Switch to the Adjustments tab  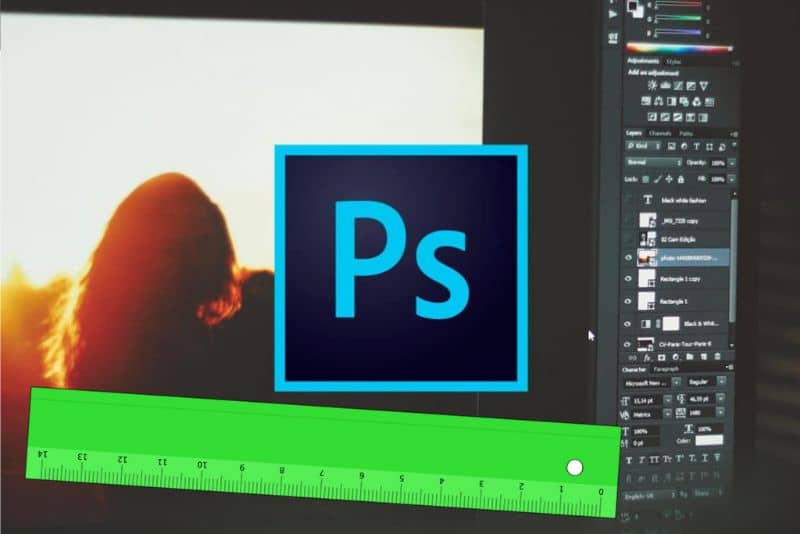643,61
